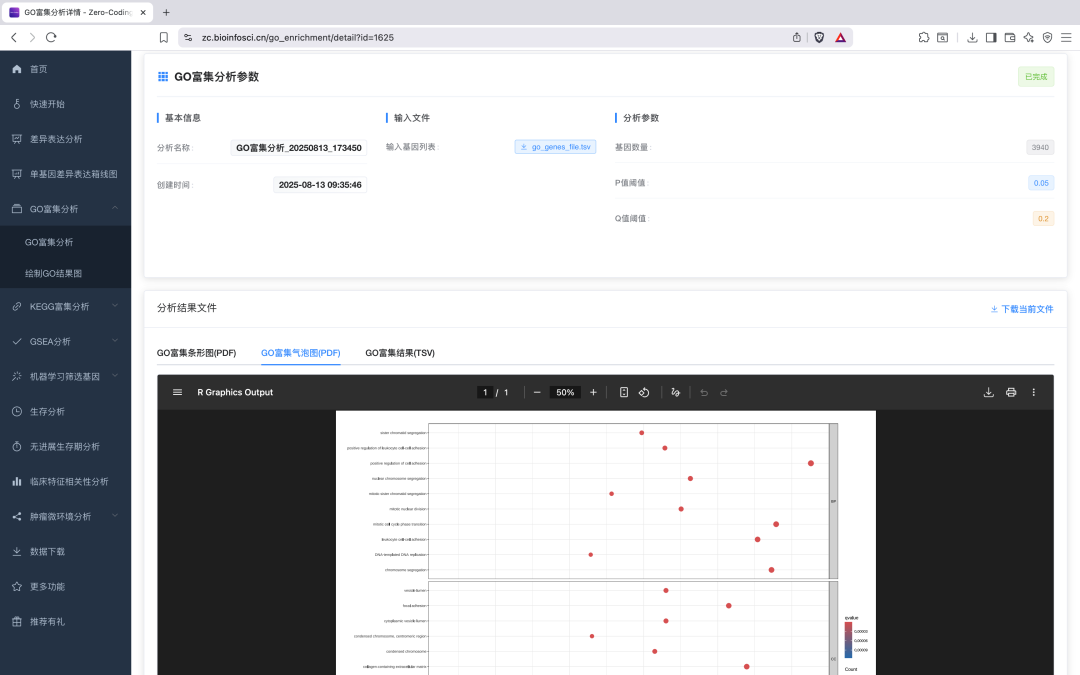Click 下载当前文件 download link
This screenshot has height=675, width=1080.
[1021, 309]
